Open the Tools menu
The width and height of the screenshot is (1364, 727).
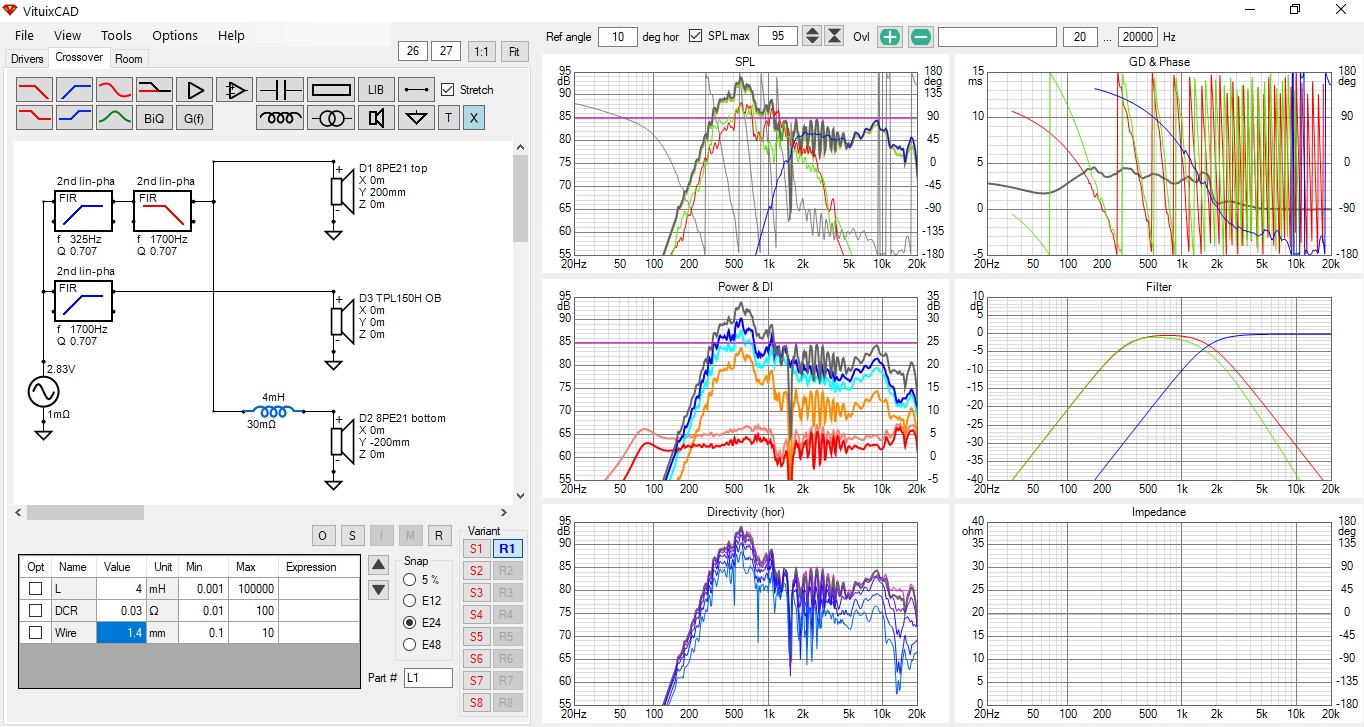116,35
